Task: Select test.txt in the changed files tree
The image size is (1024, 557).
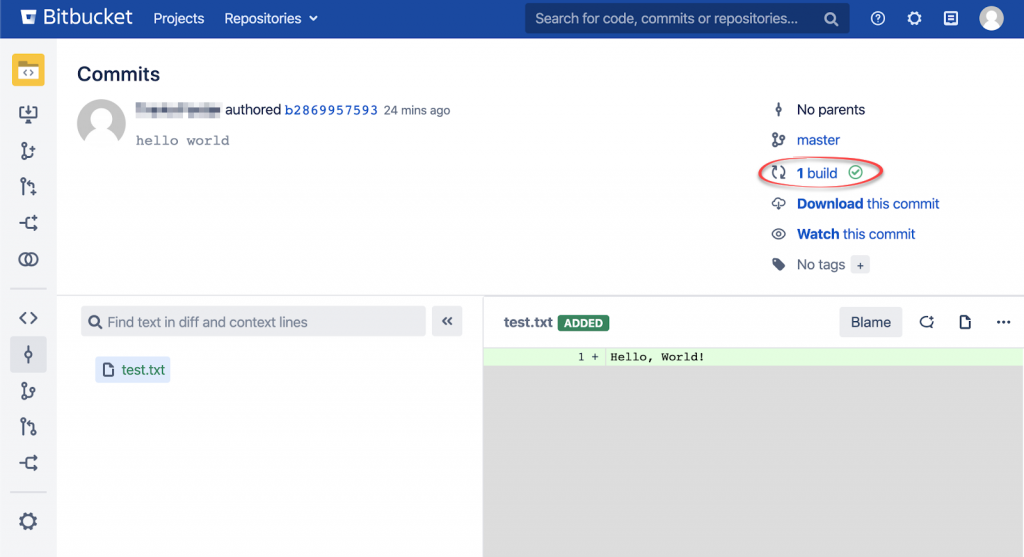Action: 143,370
